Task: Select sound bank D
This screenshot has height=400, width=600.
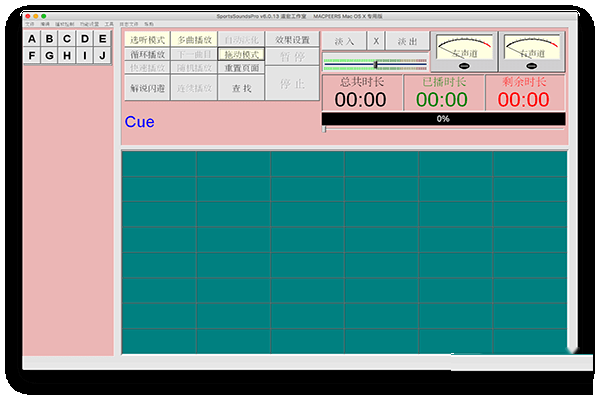Action: pos(85,39)
